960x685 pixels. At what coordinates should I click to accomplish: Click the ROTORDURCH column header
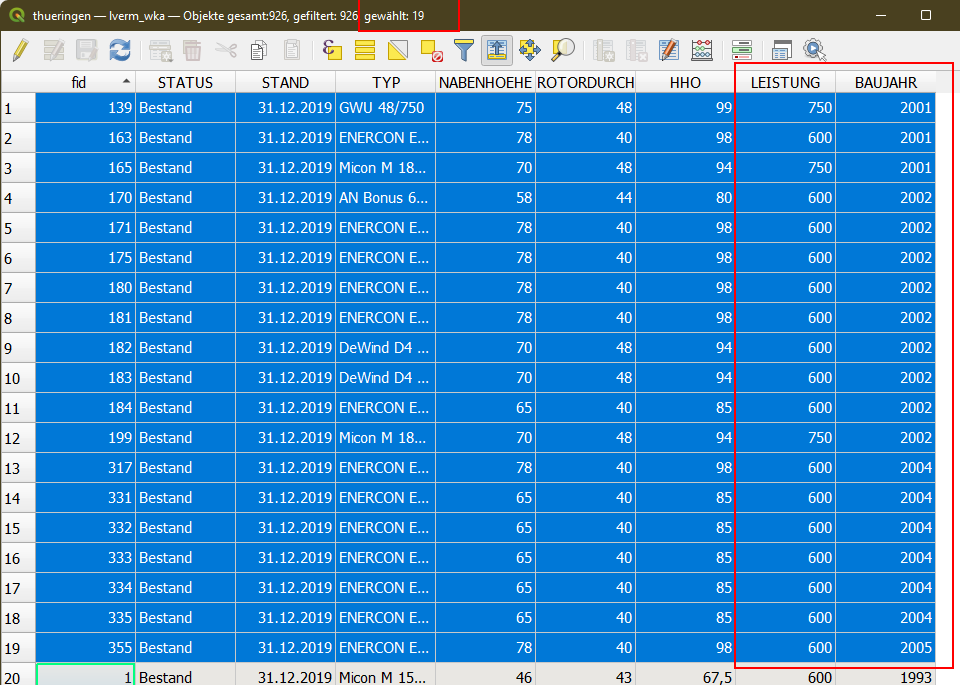pos(585,82)
